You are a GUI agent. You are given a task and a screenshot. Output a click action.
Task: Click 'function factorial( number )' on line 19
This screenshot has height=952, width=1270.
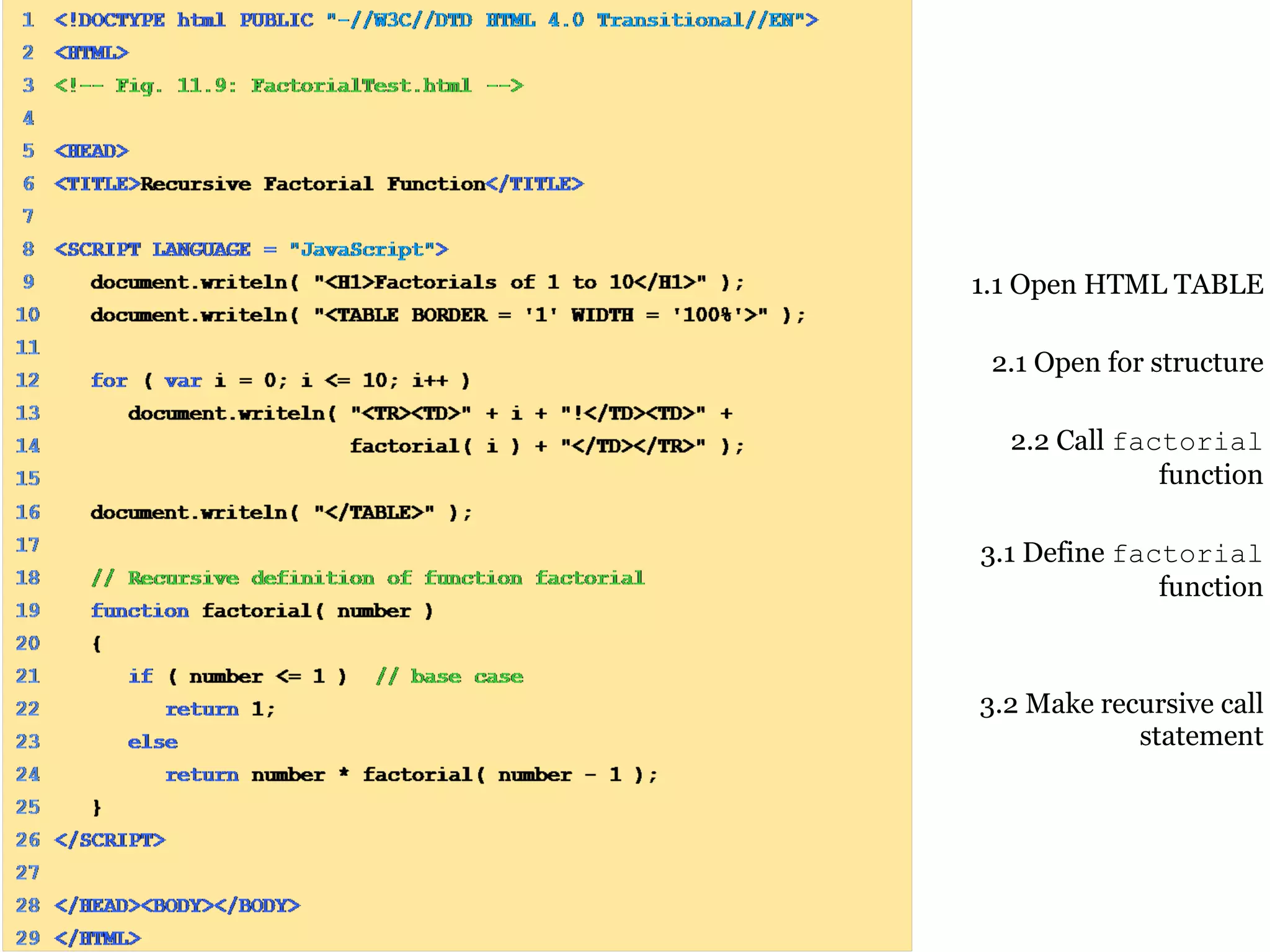click(x=262, y=611)
